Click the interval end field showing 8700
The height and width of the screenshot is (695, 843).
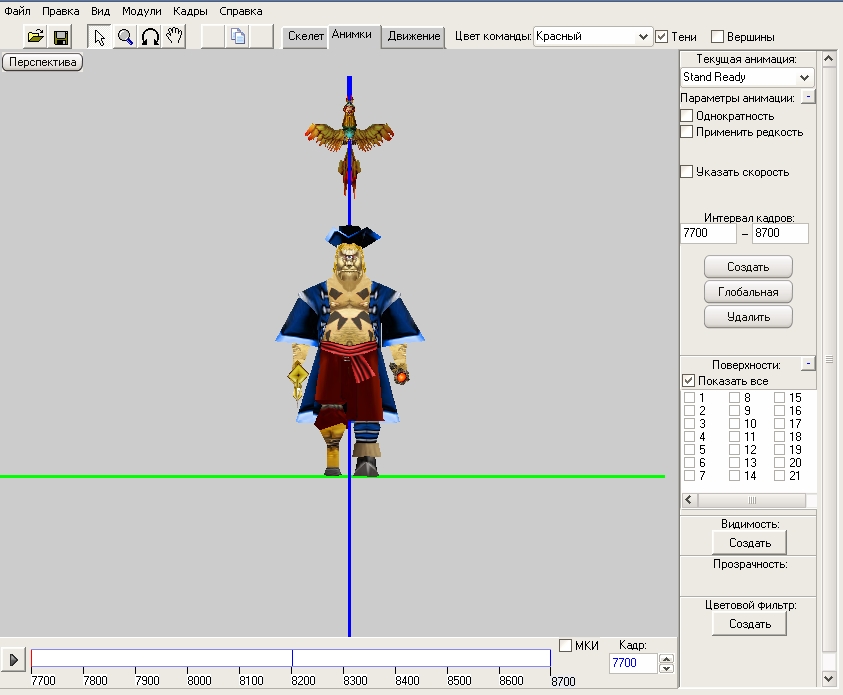point(780,233)
